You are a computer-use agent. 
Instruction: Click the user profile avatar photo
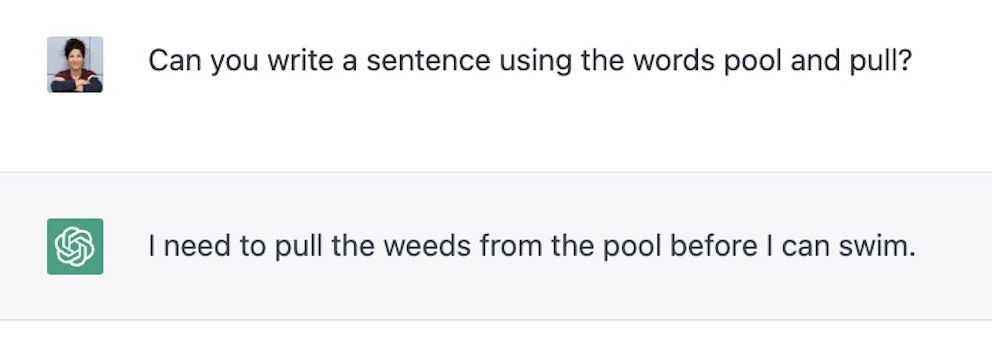(x=75, y=65)
